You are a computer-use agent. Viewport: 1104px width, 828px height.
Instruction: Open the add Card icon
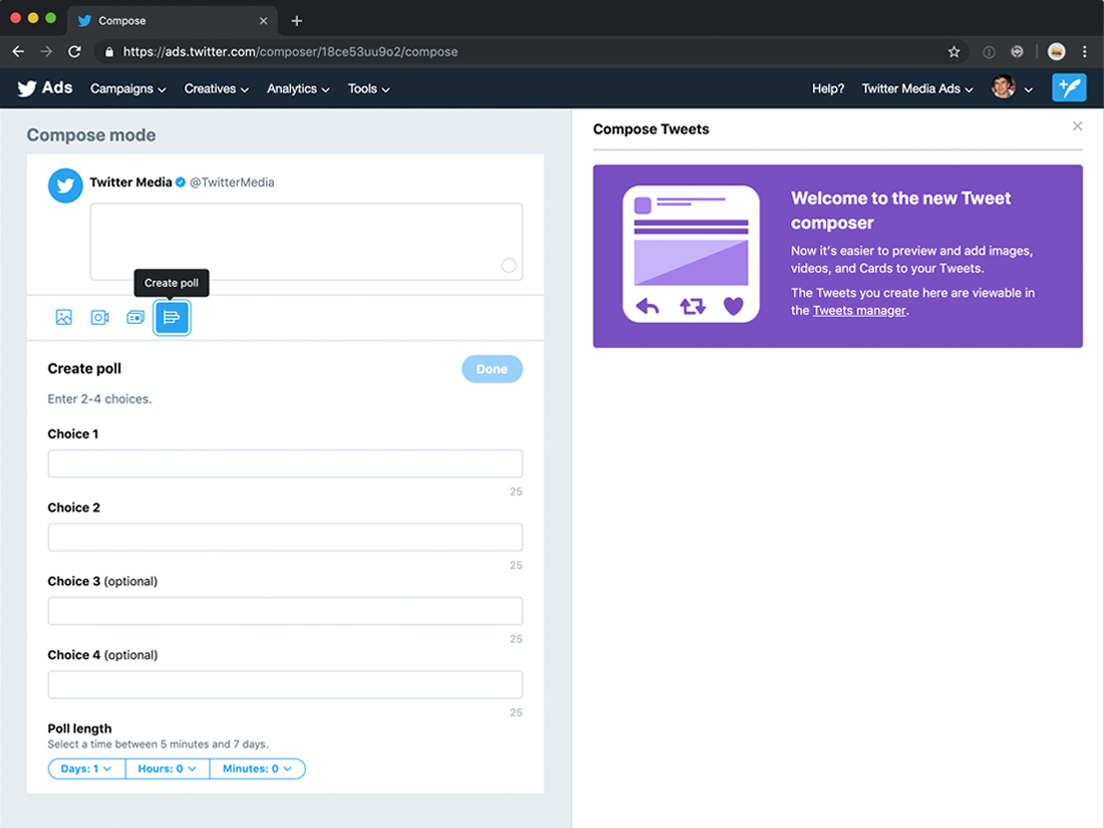(x=135, y=317)
